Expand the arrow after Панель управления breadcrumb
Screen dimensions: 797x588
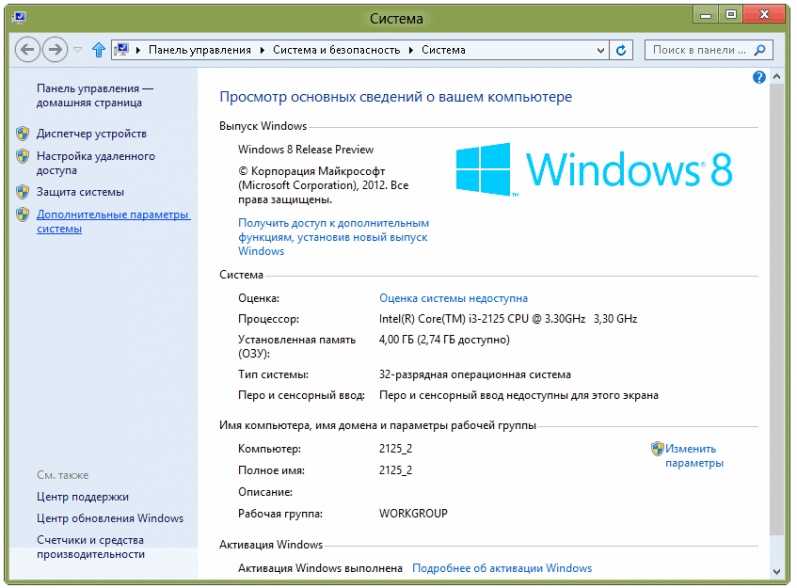tap(262, 50)
